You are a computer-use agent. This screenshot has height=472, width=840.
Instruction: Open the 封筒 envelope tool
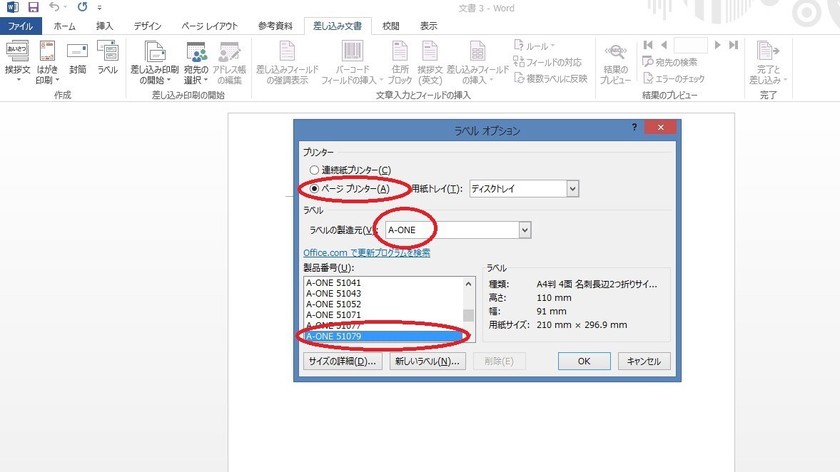[77, 59]
